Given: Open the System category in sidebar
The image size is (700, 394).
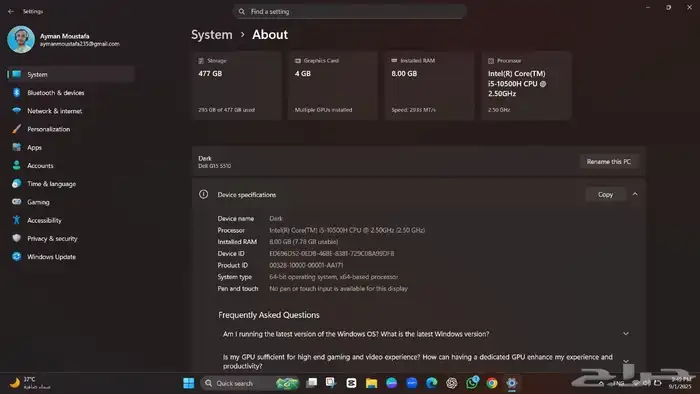Looking at the screenshot, I should (71, 75).
